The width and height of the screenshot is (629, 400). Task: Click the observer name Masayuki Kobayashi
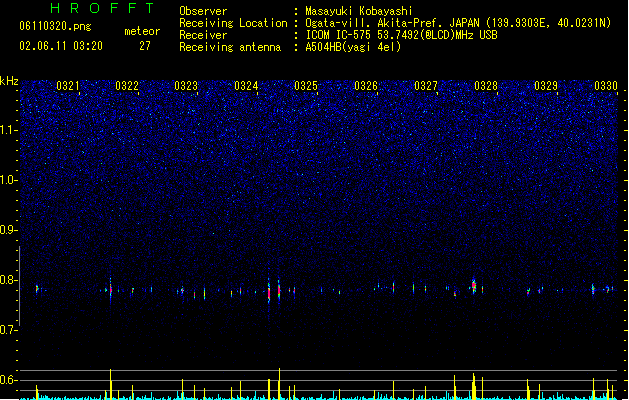point(359,11)
